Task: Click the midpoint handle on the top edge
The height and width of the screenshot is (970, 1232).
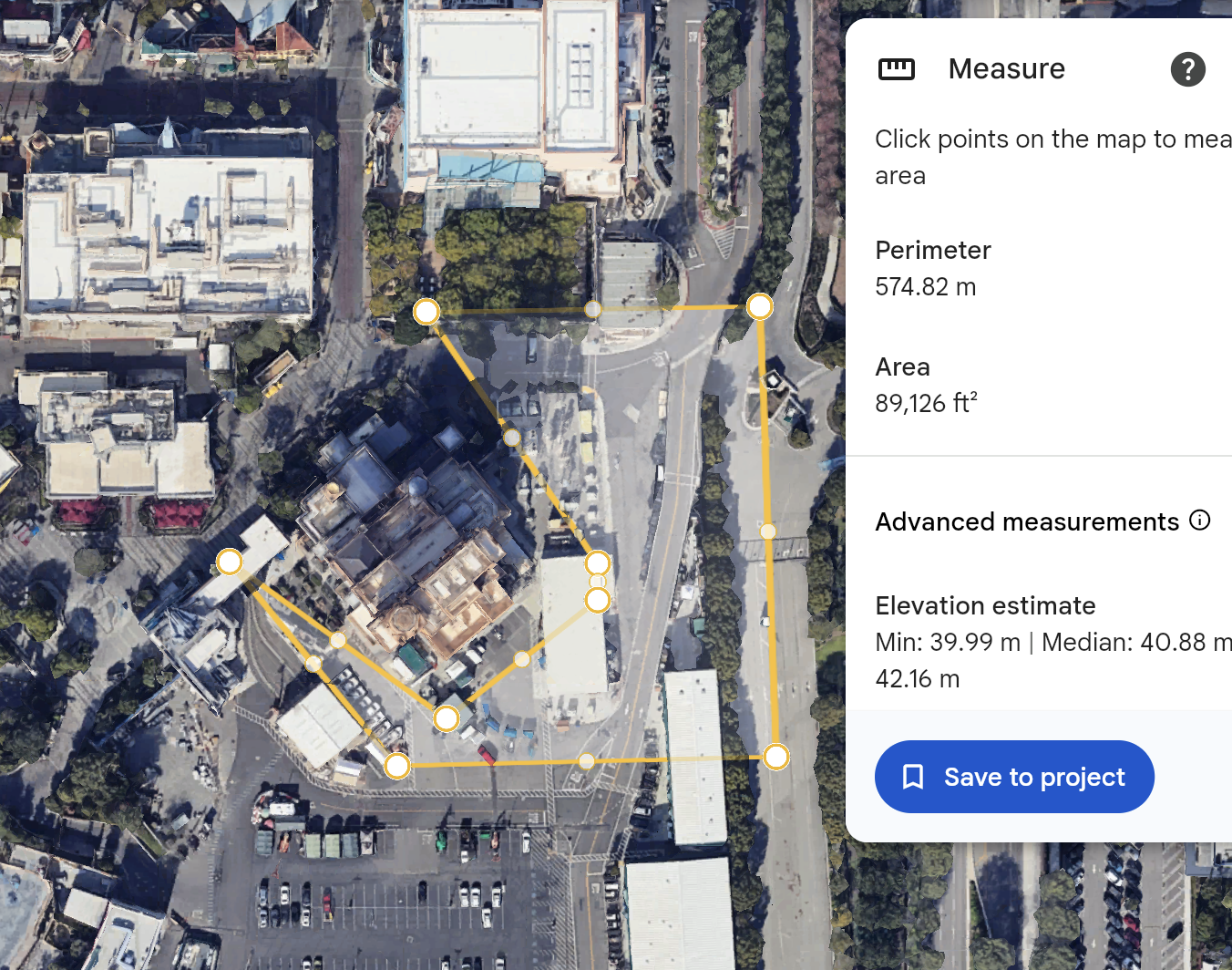Action: tap(592, 310)
